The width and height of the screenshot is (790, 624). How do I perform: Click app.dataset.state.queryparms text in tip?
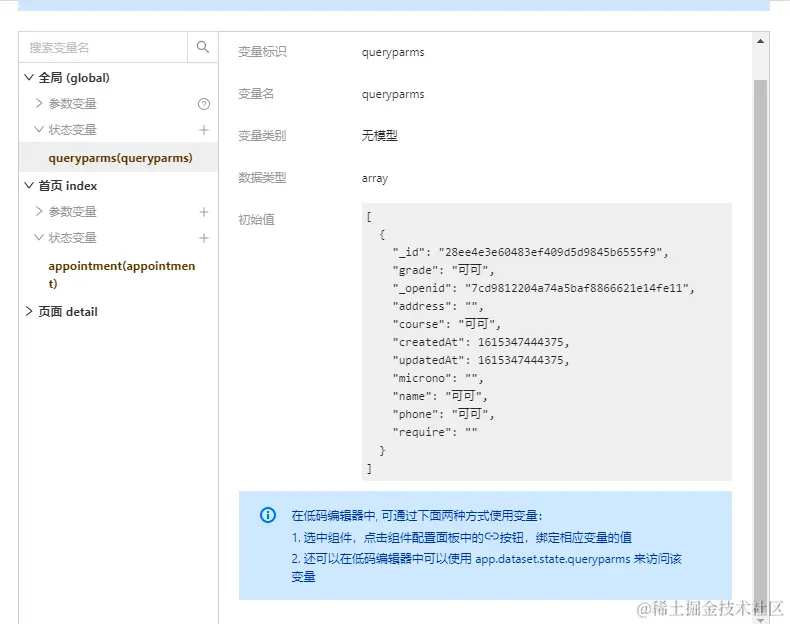(553, 560)
